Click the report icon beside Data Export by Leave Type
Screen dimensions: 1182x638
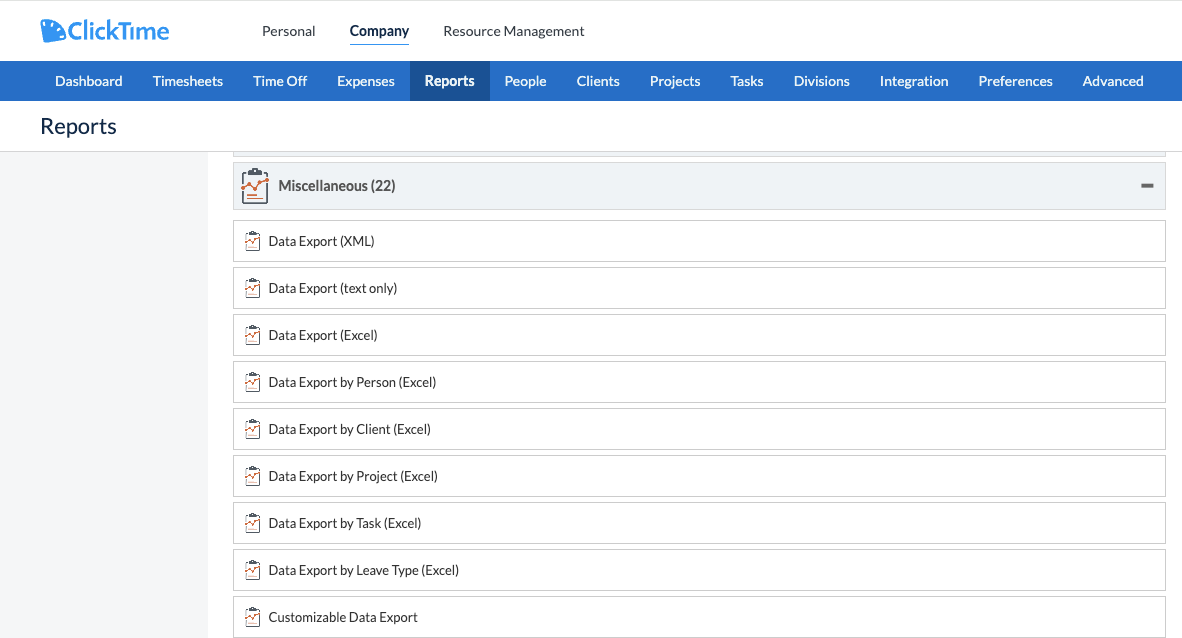click(252, 570)
